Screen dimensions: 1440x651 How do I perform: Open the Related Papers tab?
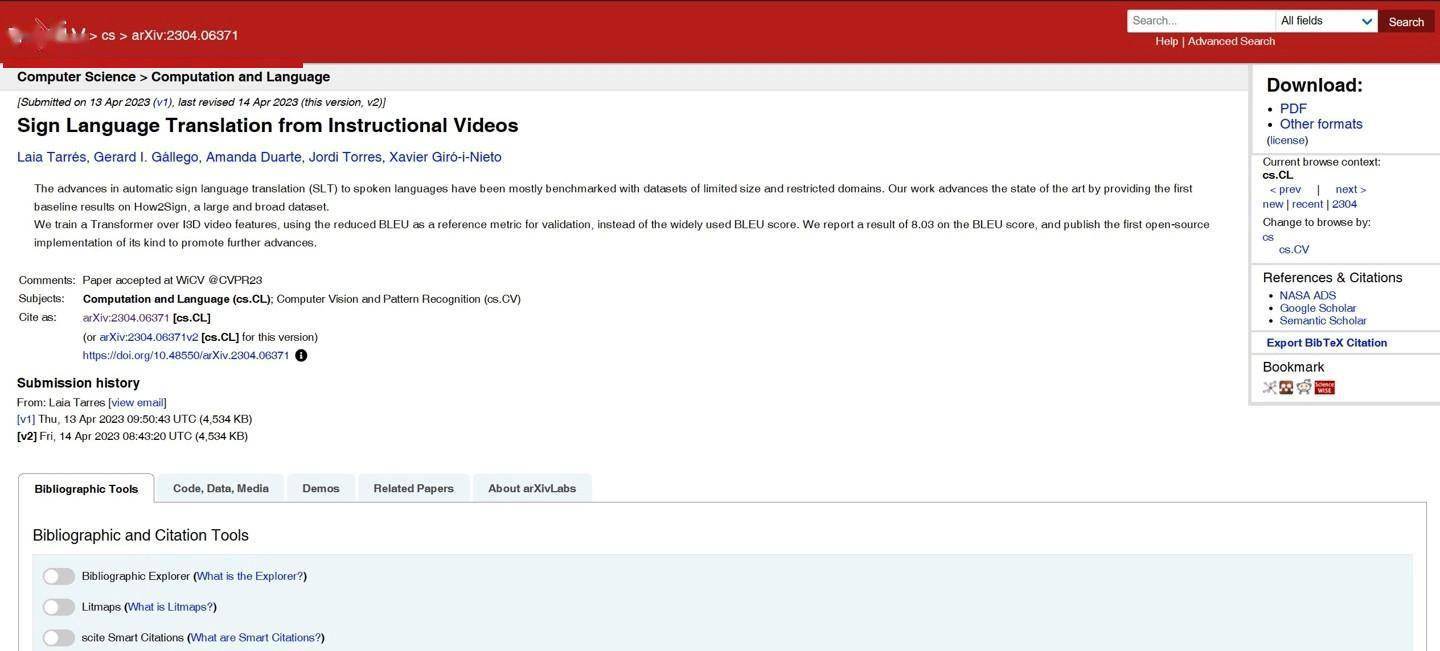(x=413, y=488)
